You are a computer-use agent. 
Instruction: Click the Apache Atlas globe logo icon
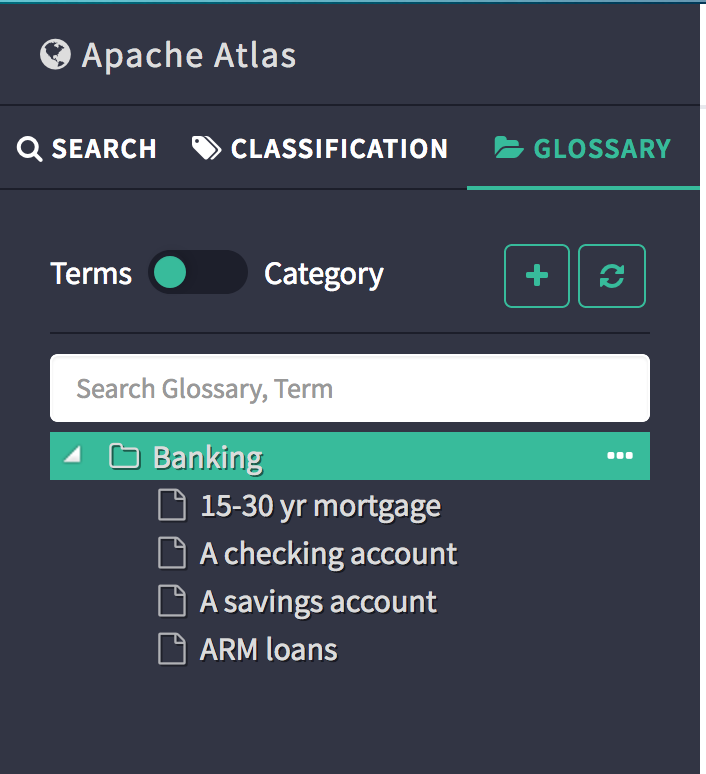point(56,54)
